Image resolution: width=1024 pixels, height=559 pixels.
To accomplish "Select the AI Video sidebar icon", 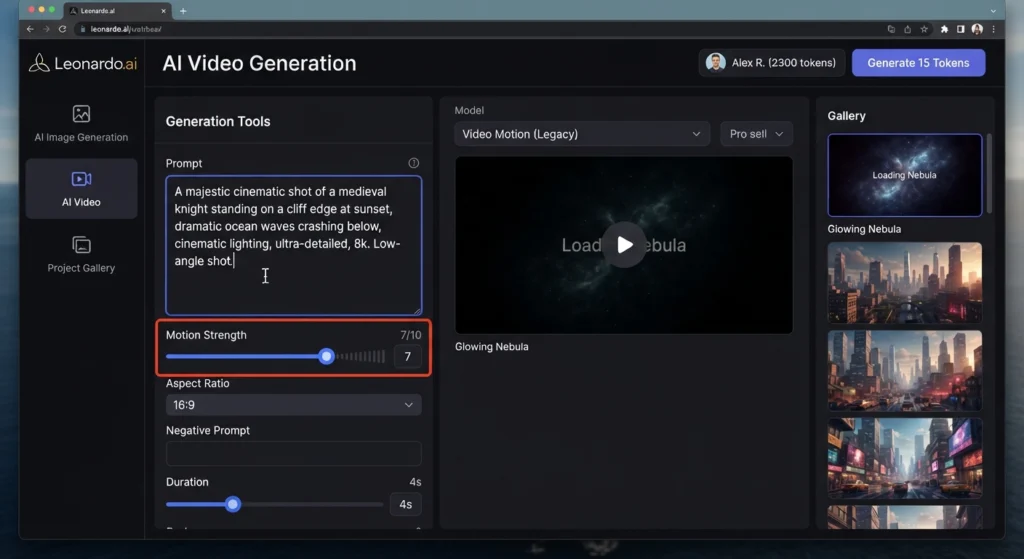I will coord(81,179).
